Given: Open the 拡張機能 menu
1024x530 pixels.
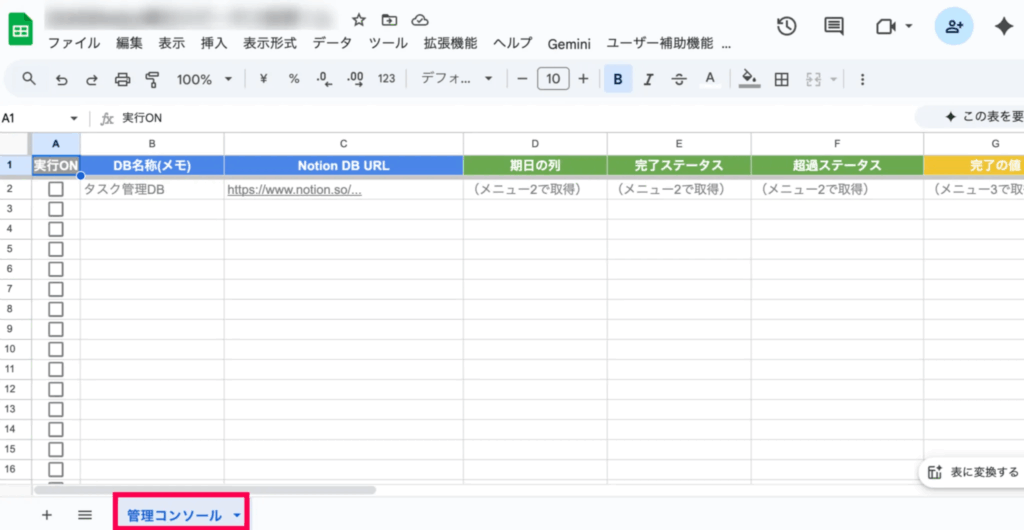Looking at the screenshot, I should (x=450, y=44).
